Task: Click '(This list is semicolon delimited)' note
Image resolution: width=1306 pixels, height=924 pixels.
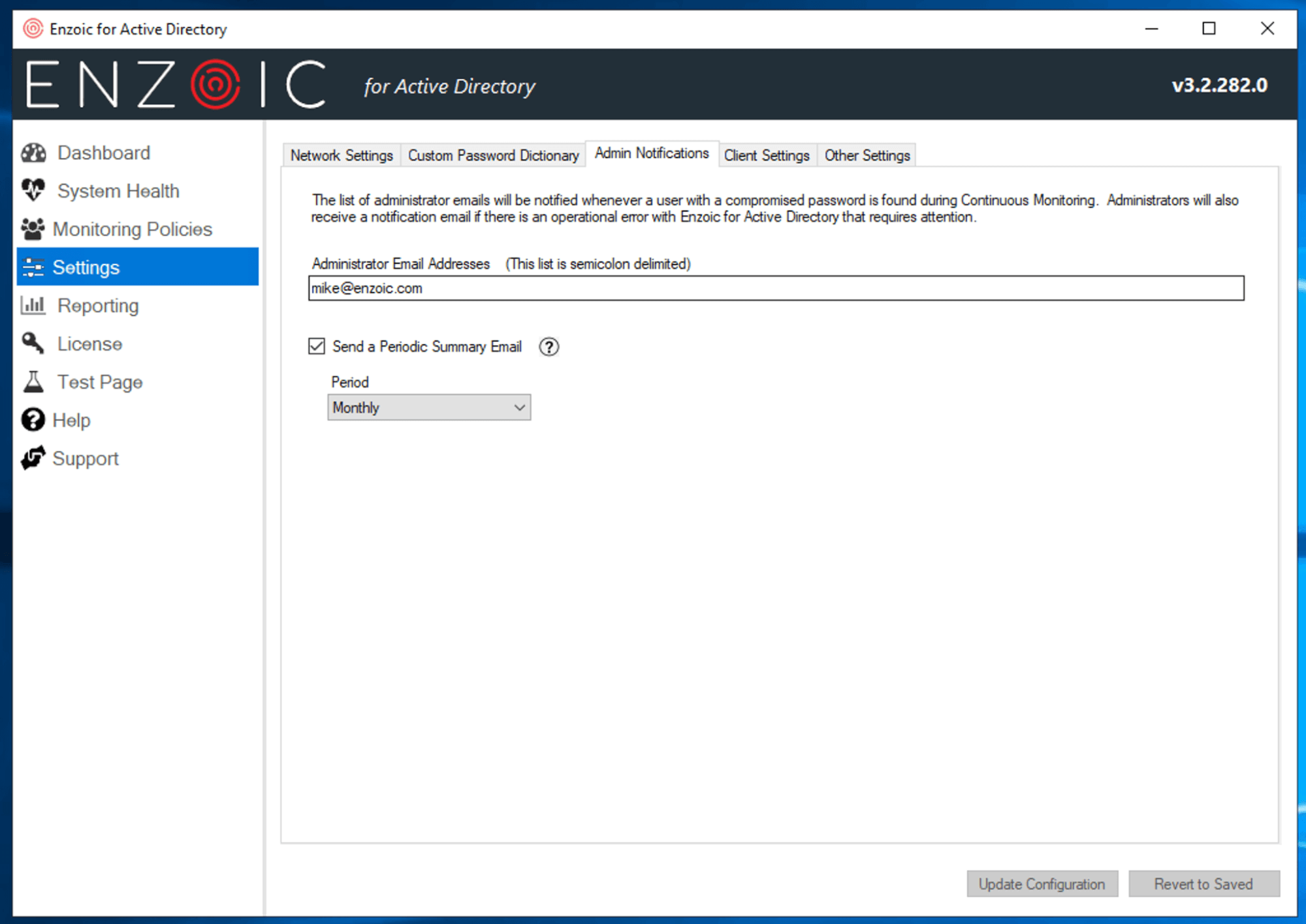Action: click(598, 264)
